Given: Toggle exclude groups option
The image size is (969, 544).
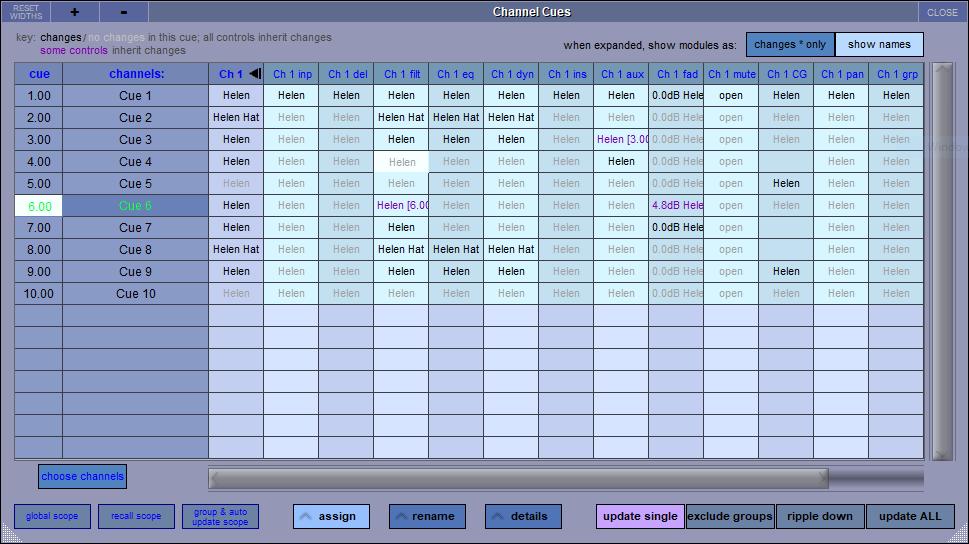Looking at the screenshot, I should point(730,516).
